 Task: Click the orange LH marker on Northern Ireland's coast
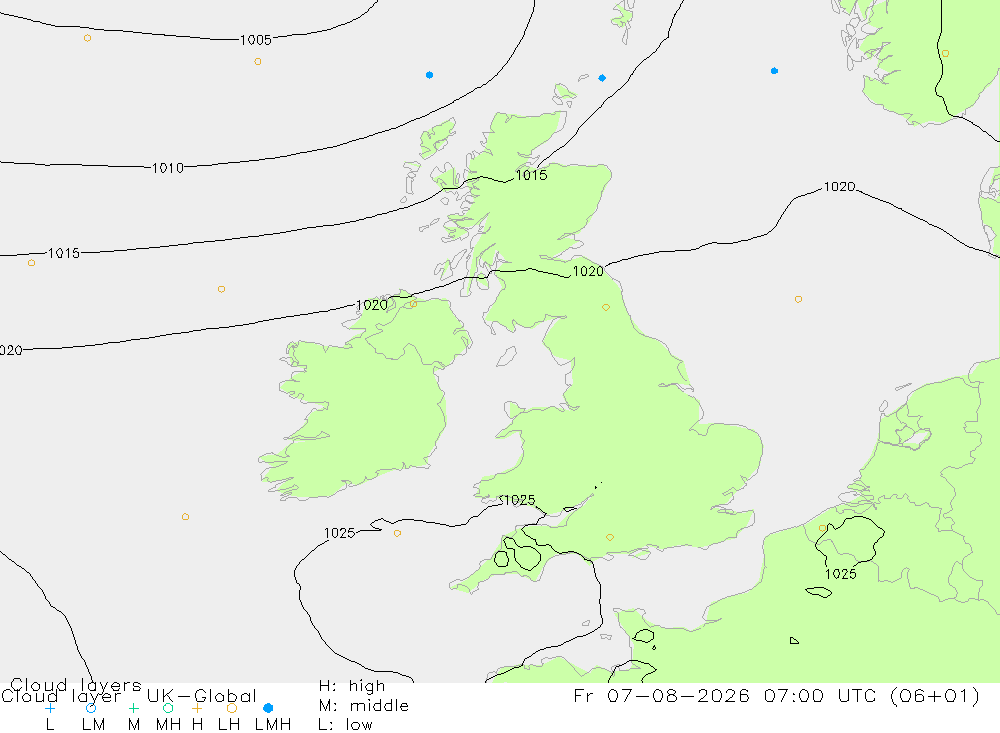click(413, 304)
